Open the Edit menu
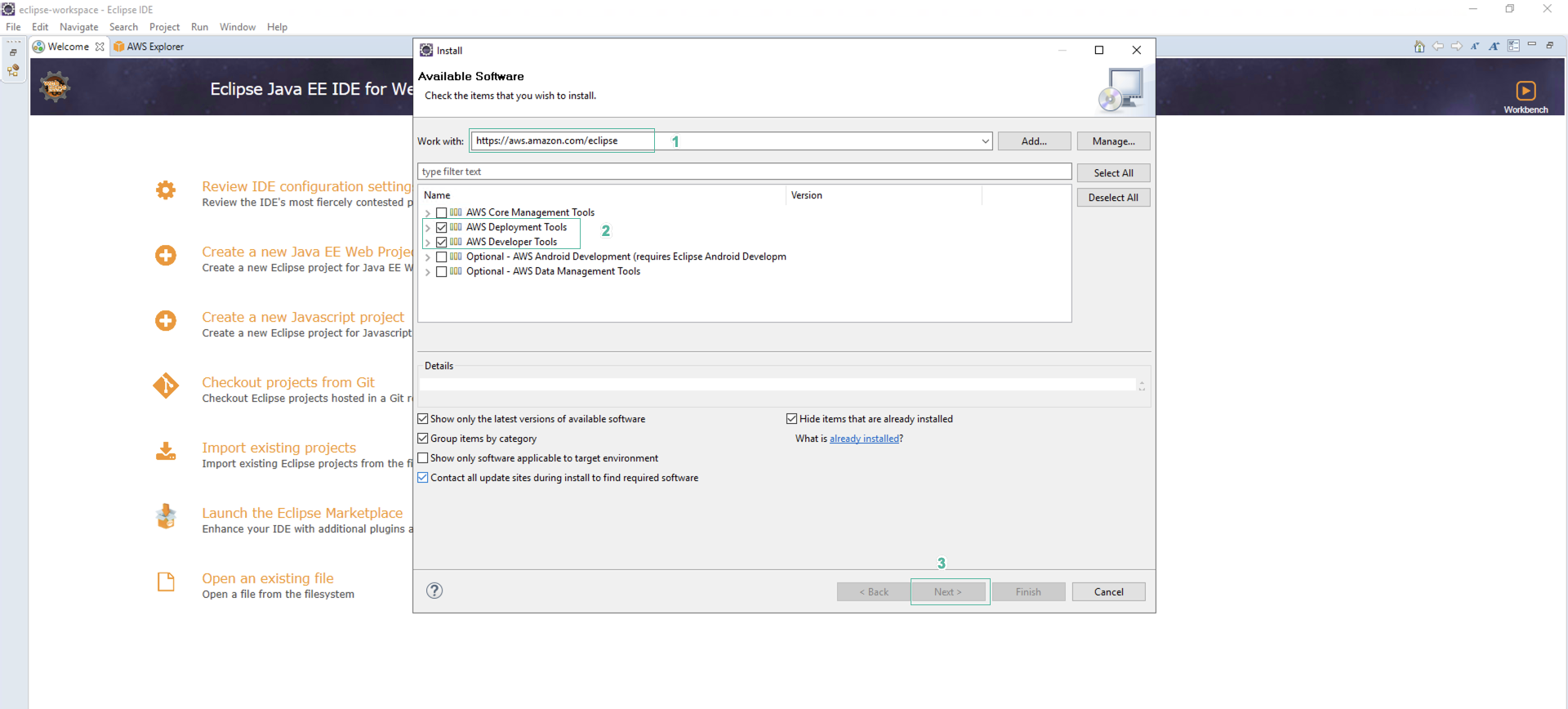Screen dimensions: 1568x709 tap(40, 27)
